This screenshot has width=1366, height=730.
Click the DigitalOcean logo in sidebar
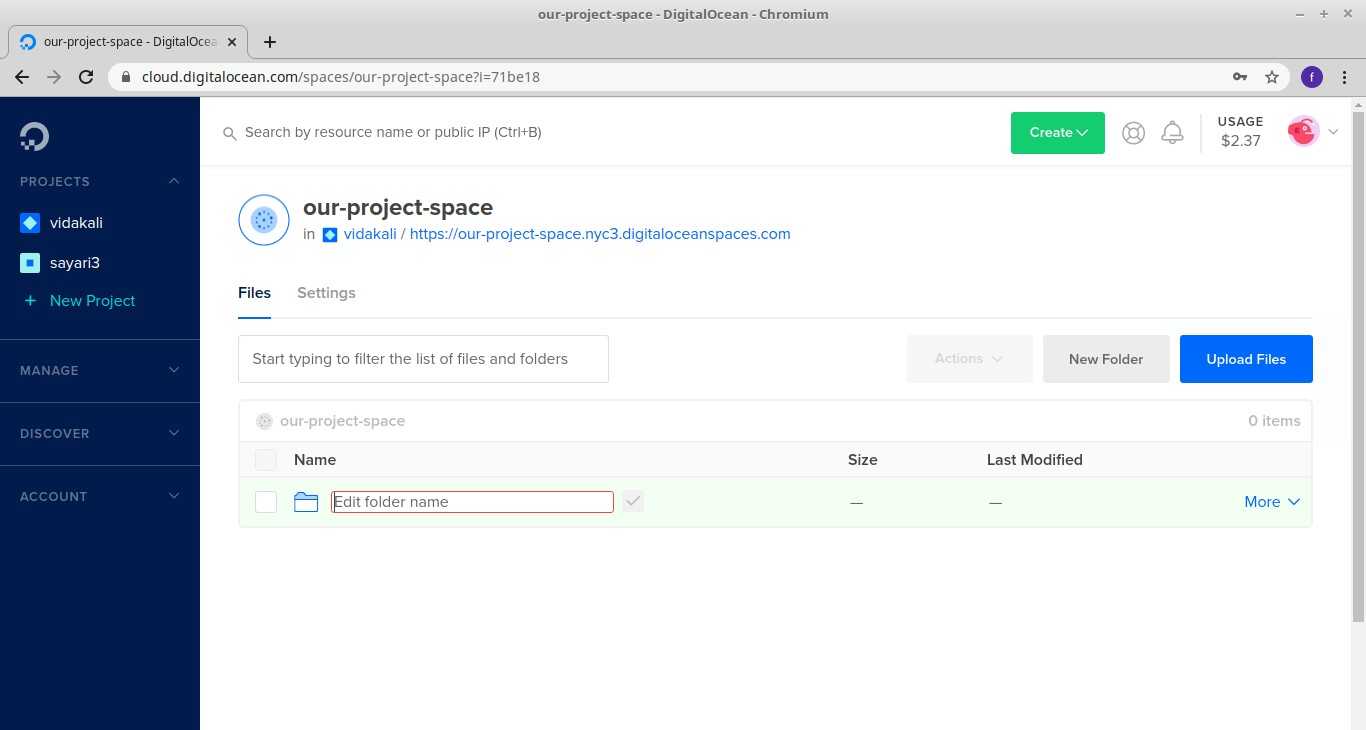click(x=34, y=136)
